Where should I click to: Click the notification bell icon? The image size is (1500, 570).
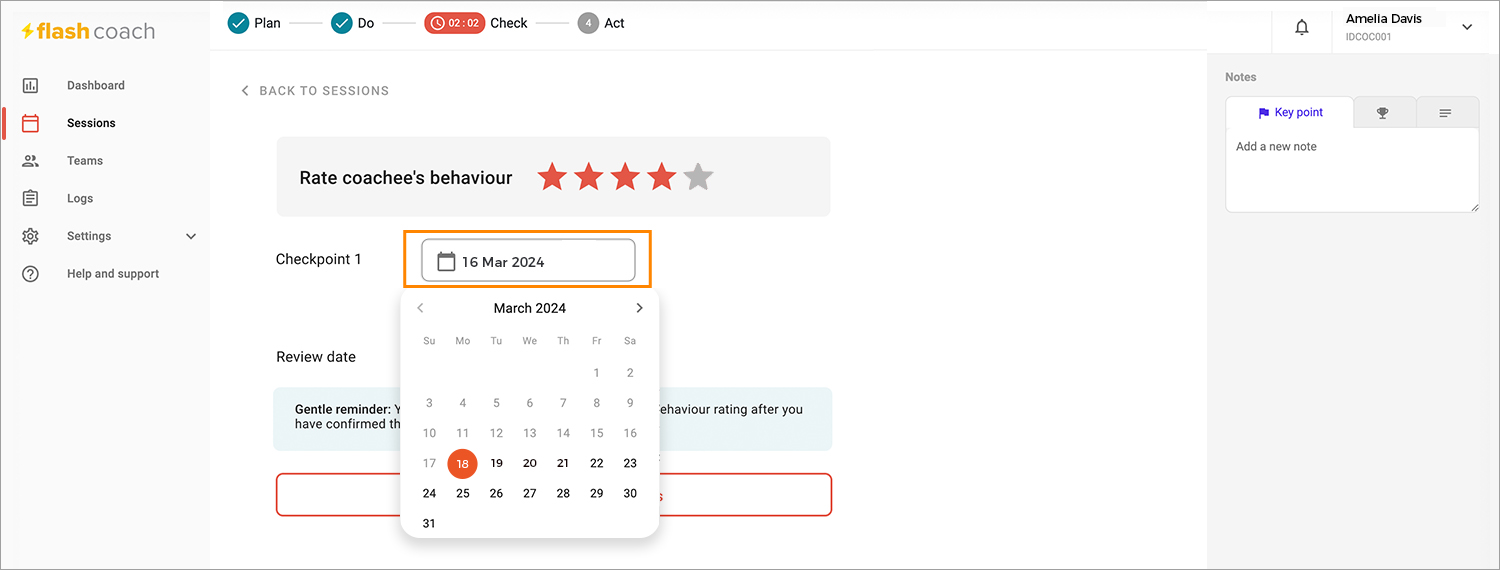point(1302,27)
